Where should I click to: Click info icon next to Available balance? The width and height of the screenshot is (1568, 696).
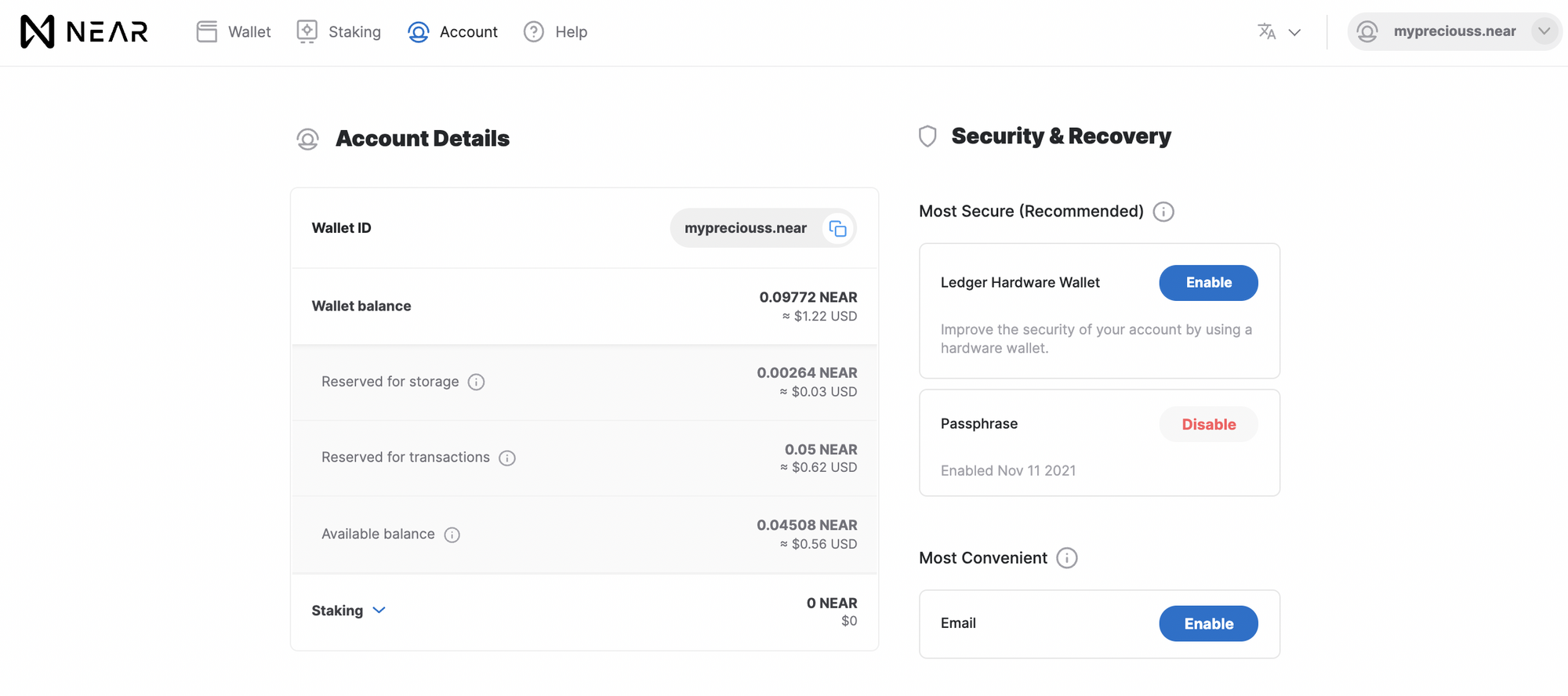tap(452, 535)
